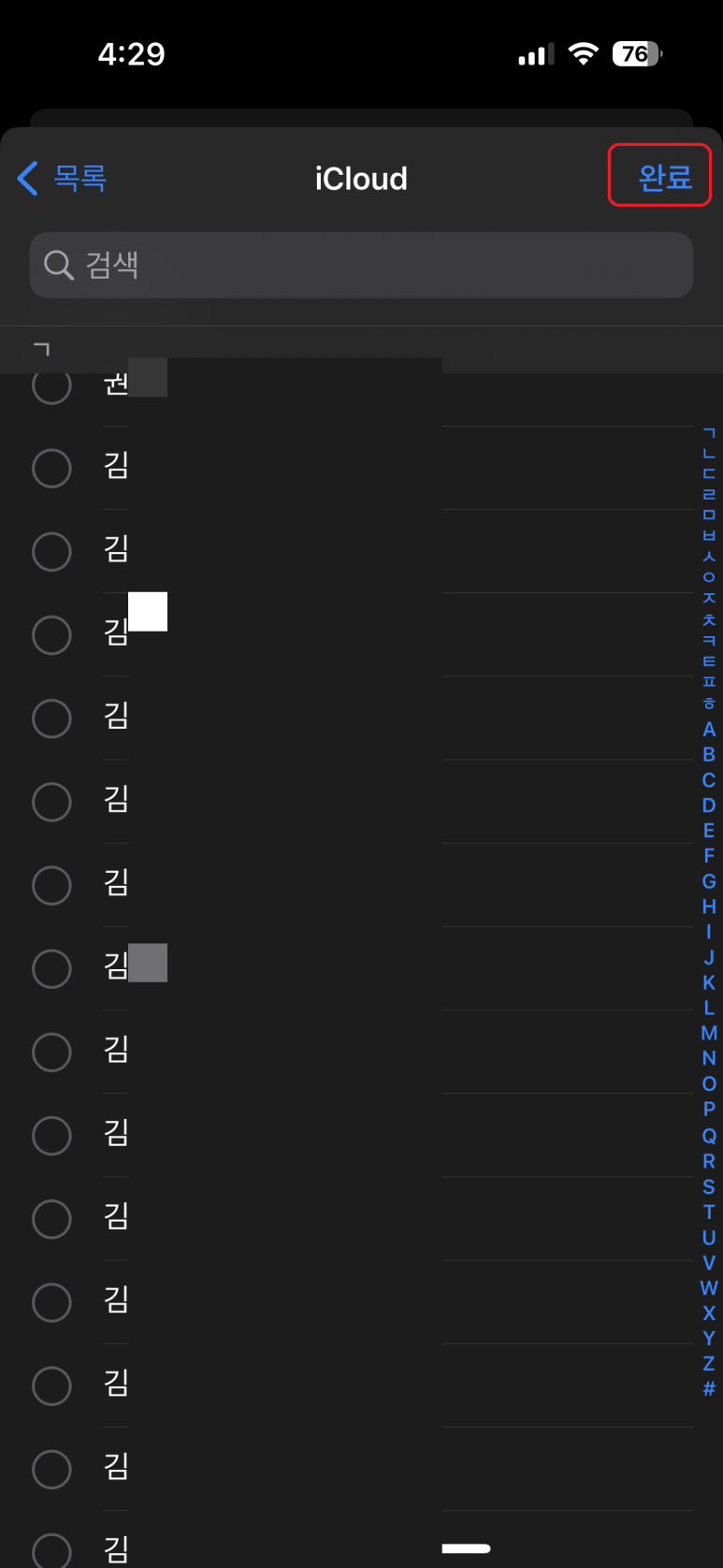
Task: Tap the iCloud title in header
Action: click(x=361, y=179)
